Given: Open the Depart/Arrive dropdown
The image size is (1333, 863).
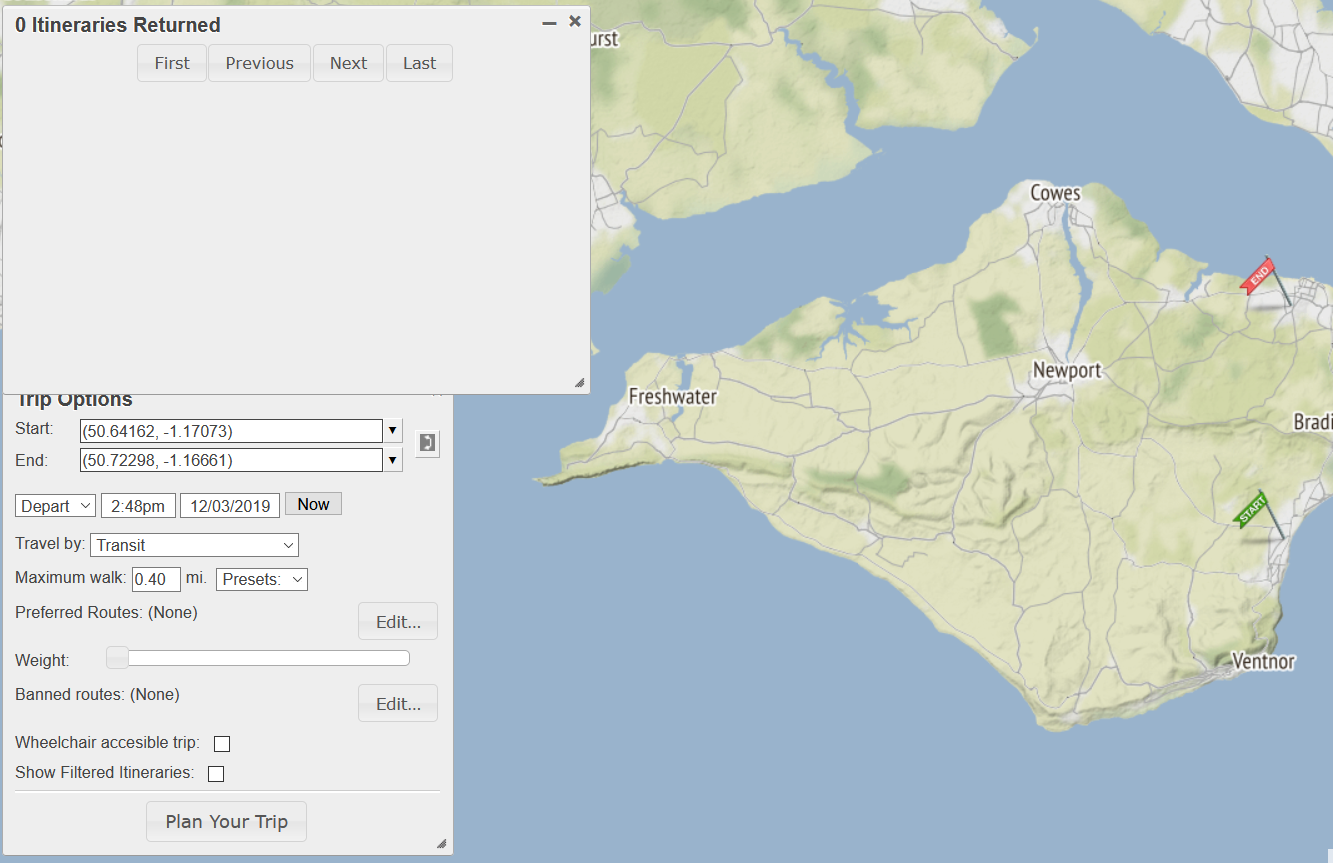Looking at the screenshot, I should tap(56, 506).
